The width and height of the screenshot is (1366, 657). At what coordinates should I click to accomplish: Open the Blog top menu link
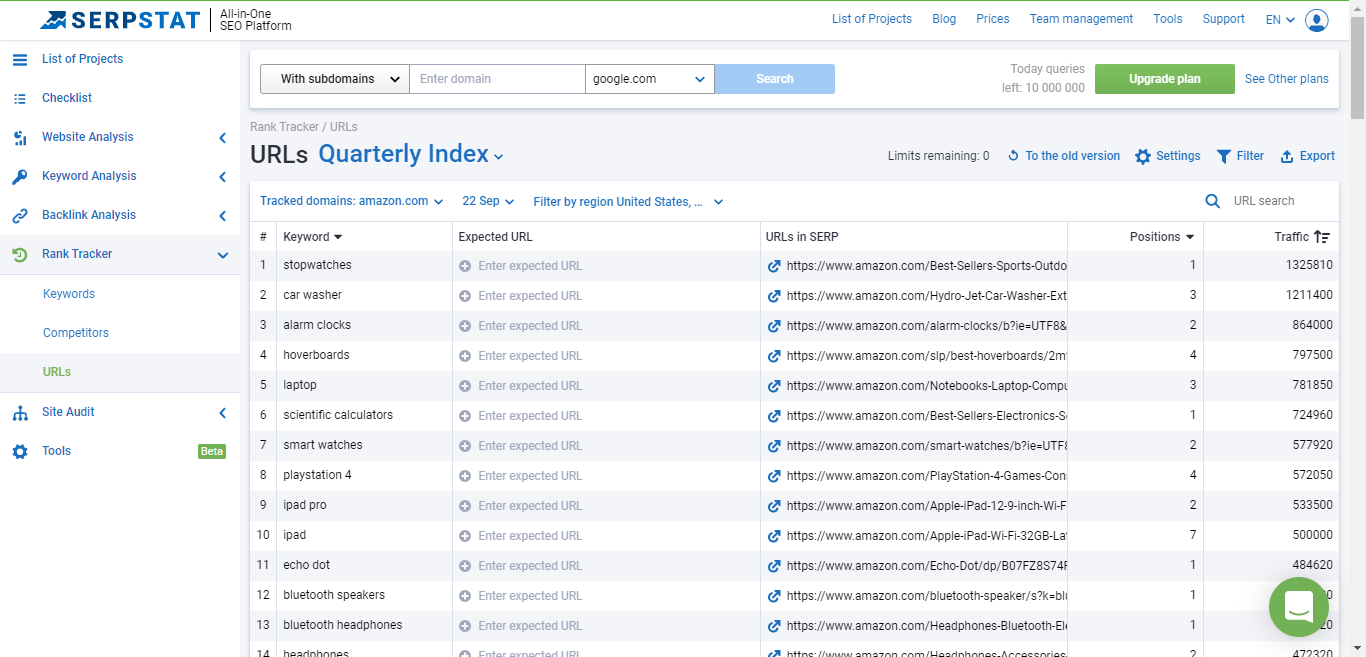(x=944, y=19)
